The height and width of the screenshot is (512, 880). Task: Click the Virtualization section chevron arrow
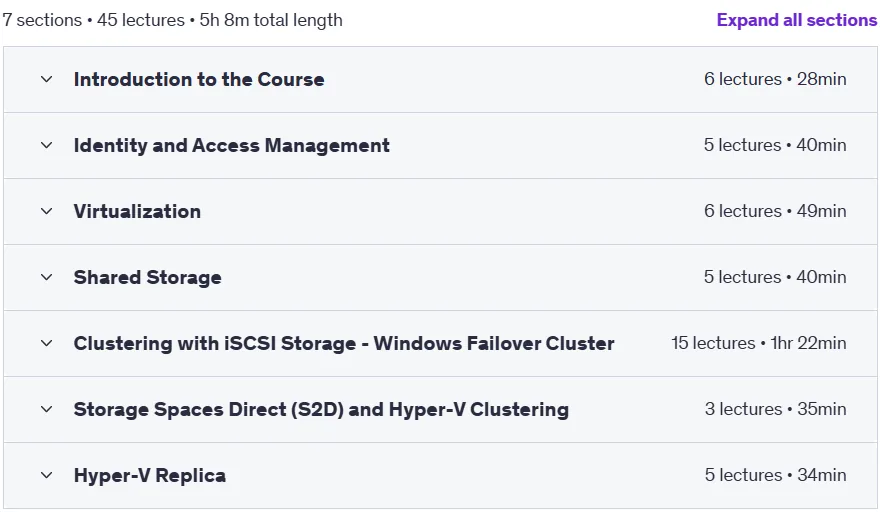pos(47,211)
